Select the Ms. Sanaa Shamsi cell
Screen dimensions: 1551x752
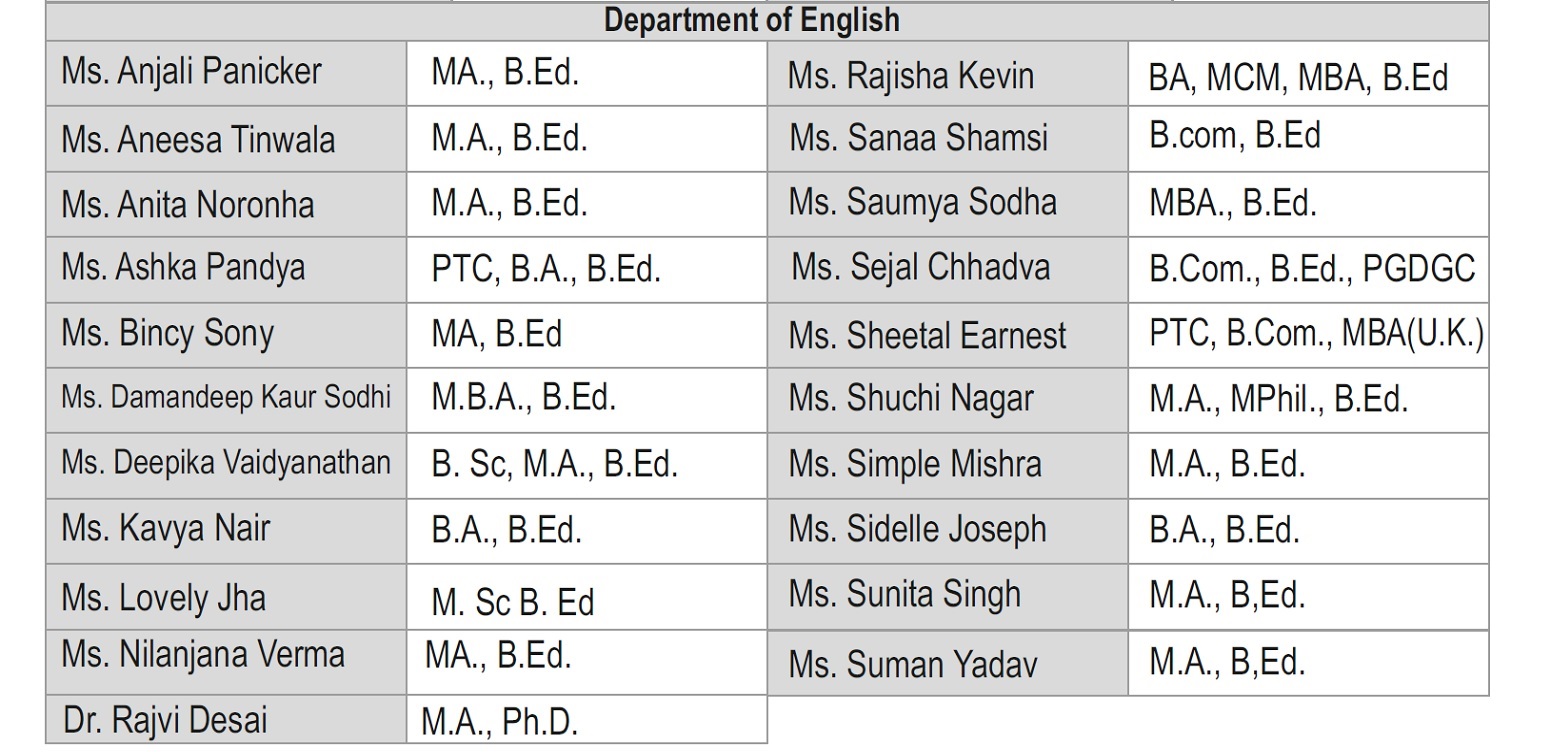[x=948, y=139]
